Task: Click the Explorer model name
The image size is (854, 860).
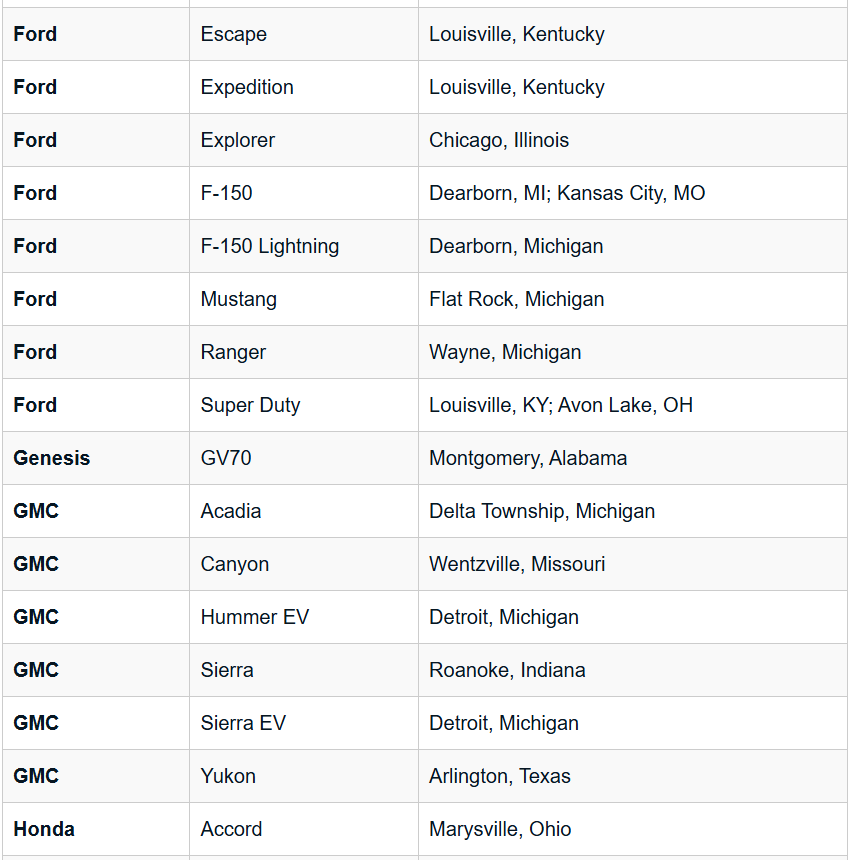Action: click(238, 140)
